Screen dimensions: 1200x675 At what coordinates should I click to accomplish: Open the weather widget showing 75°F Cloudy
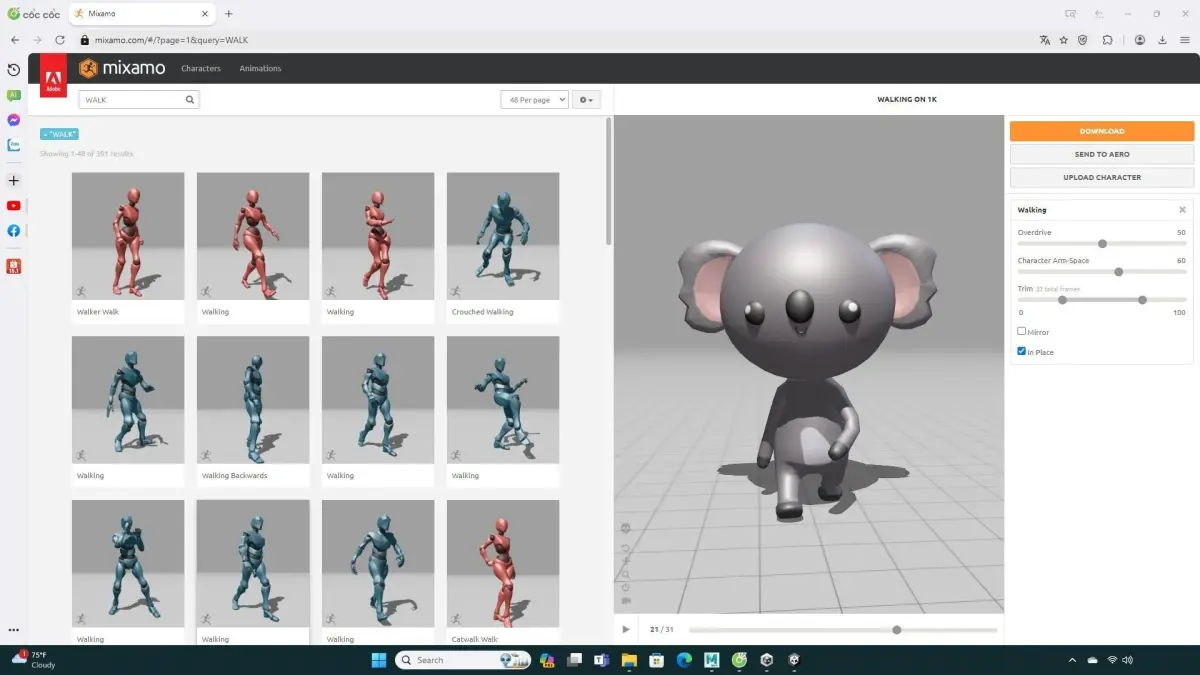(34, 659)
